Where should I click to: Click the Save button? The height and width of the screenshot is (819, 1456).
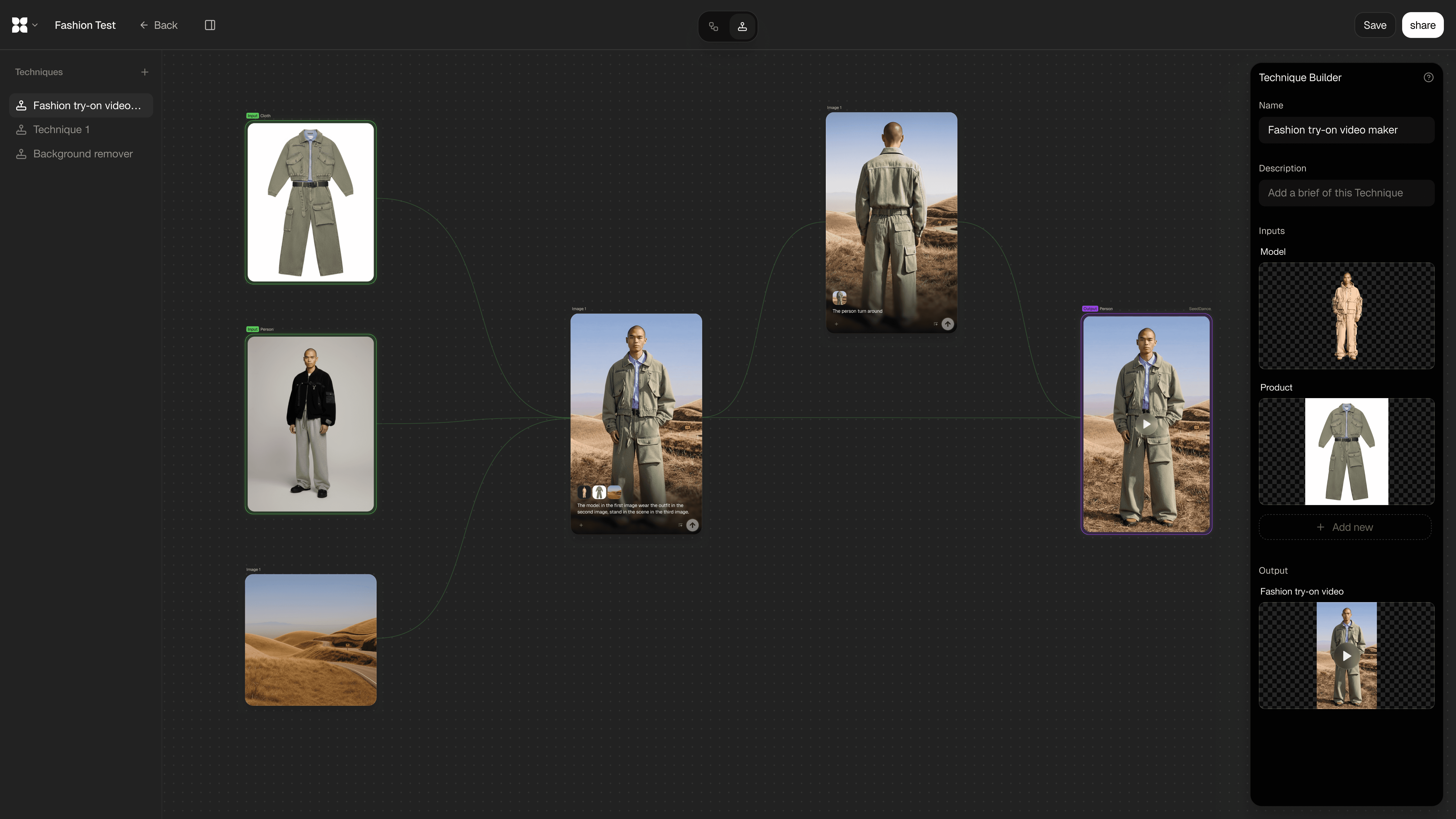1375,25
